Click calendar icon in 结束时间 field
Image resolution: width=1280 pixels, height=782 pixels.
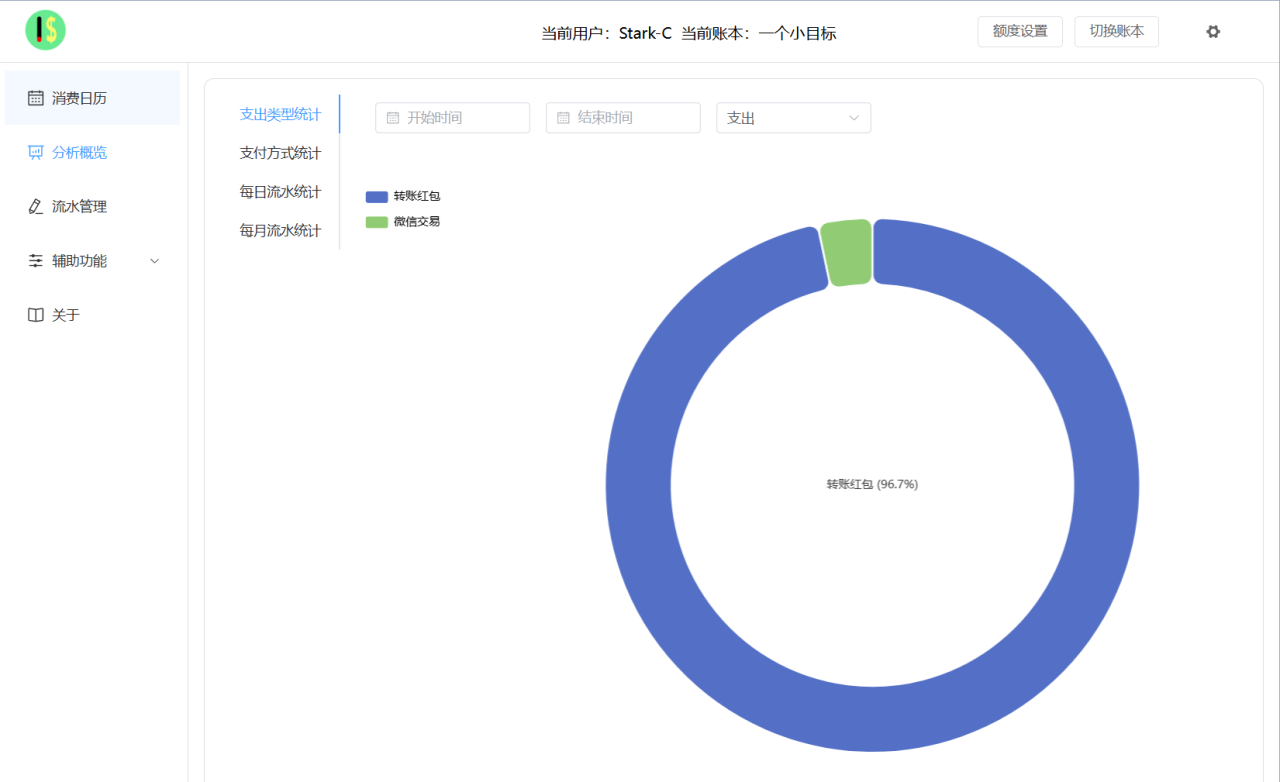point(563,118)
